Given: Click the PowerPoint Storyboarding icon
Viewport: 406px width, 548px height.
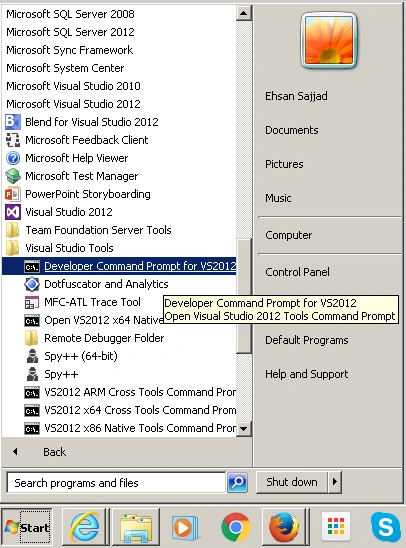Looking at the screenshot, I should coord(13,194).
